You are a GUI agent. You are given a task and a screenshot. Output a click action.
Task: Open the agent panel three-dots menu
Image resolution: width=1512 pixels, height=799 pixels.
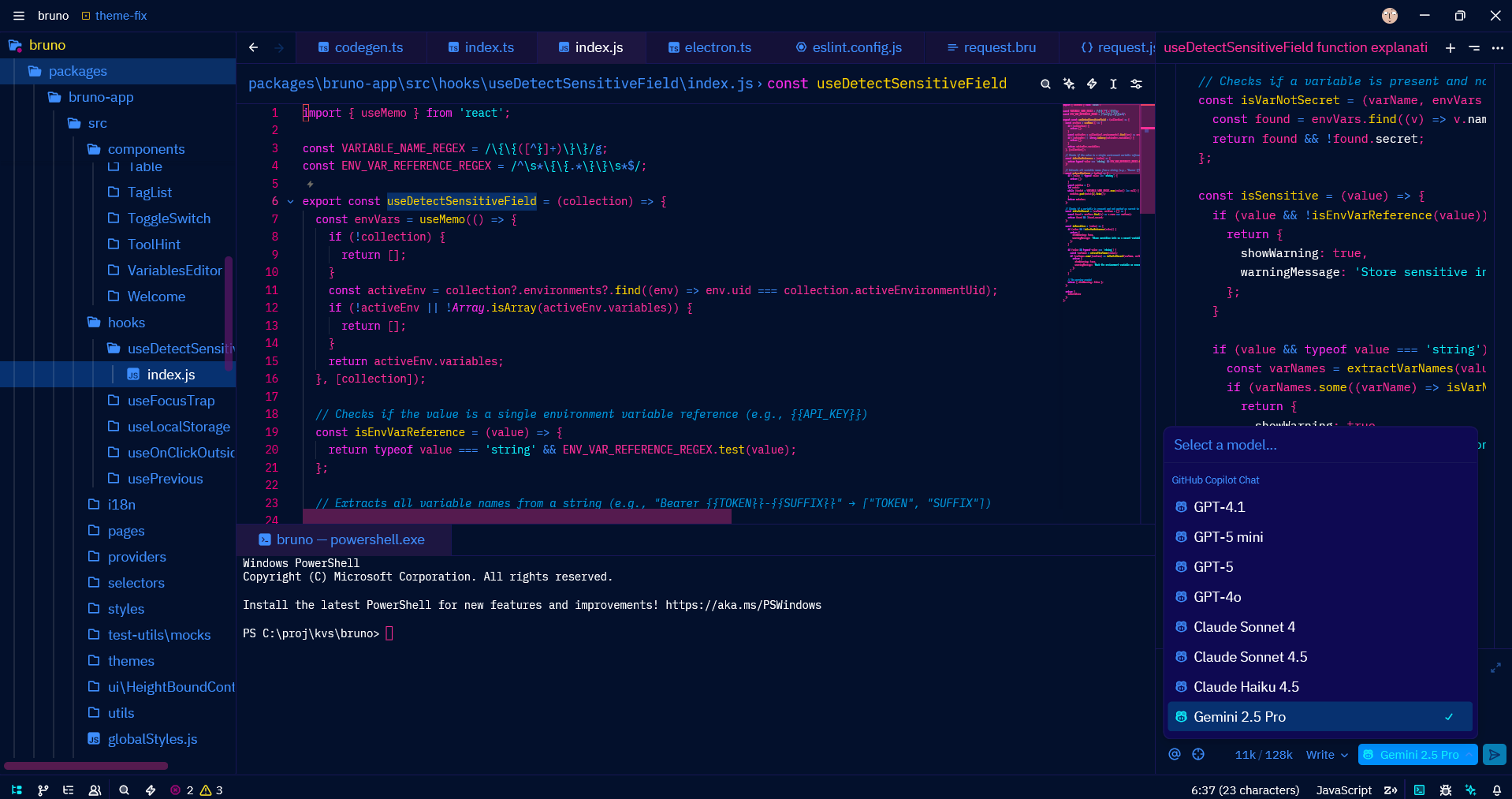[1497, 47]
